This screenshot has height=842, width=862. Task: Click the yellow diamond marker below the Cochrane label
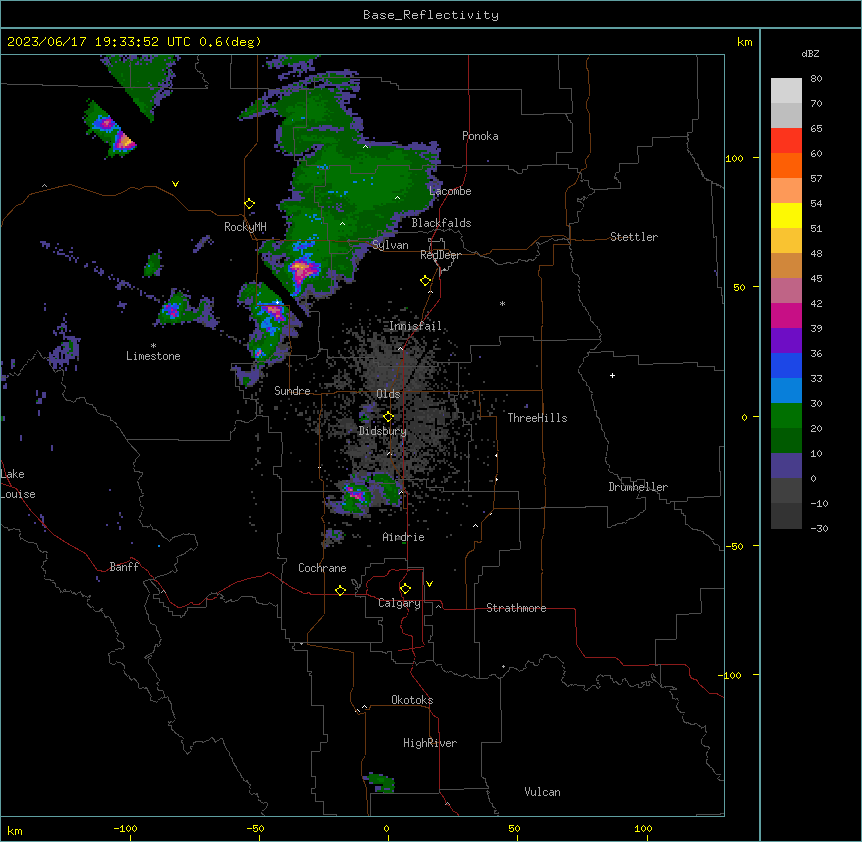point(340,590)
